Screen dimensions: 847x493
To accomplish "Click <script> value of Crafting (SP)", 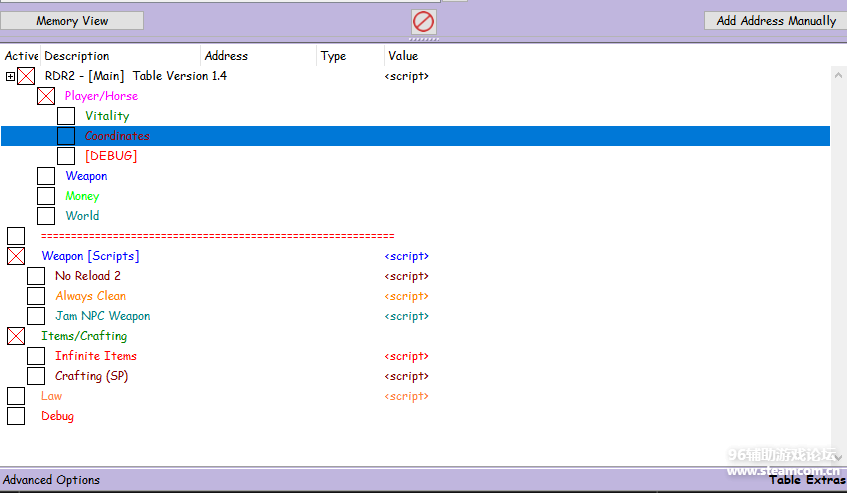I will click(x=407, y=376).
